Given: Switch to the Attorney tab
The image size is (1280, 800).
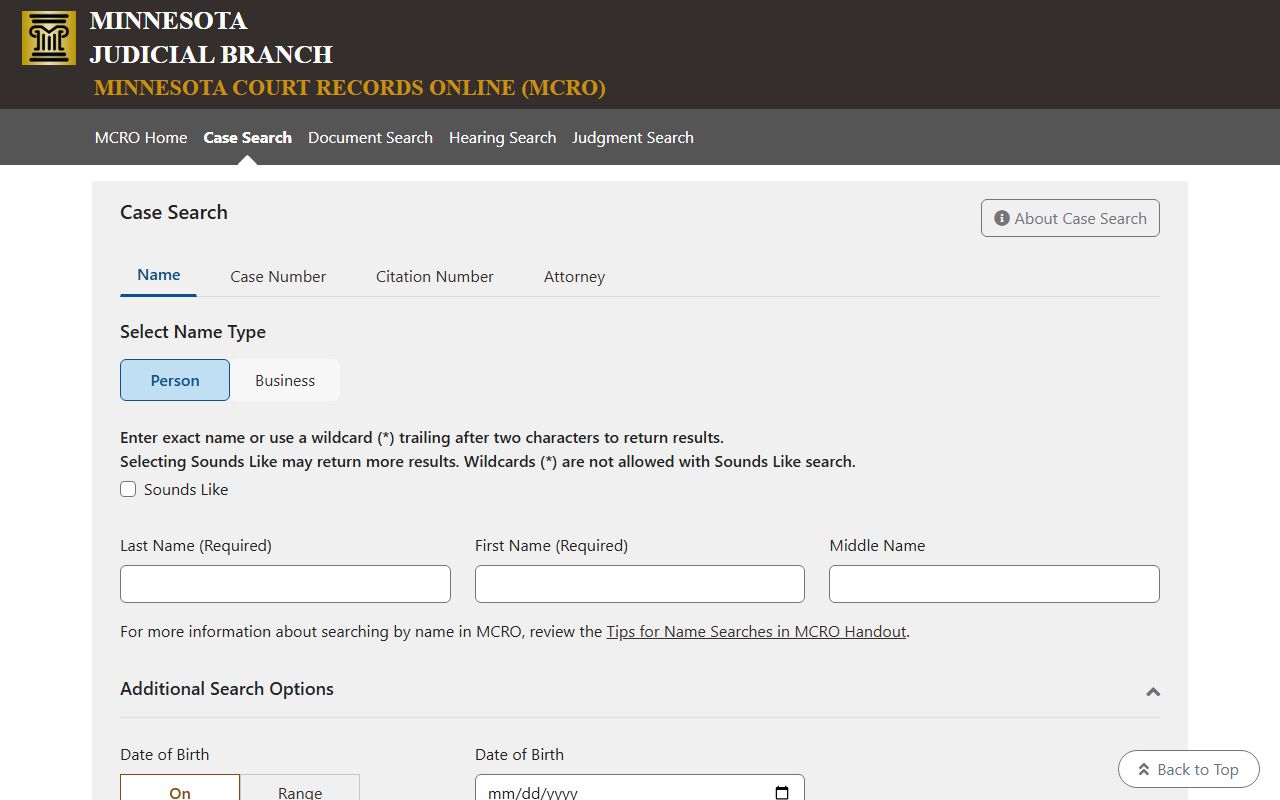Looking at the screenshot, I should [x=574, y=276].
